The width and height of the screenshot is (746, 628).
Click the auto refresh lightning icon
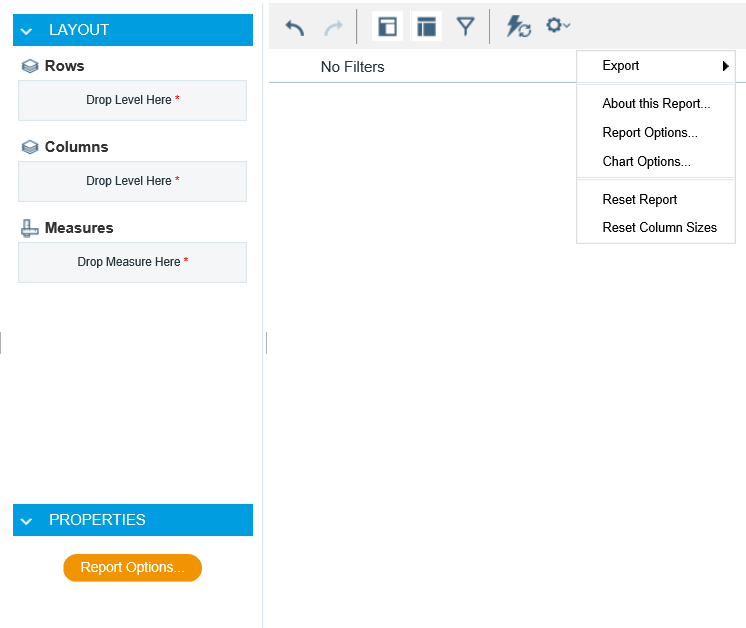(518, 27)
